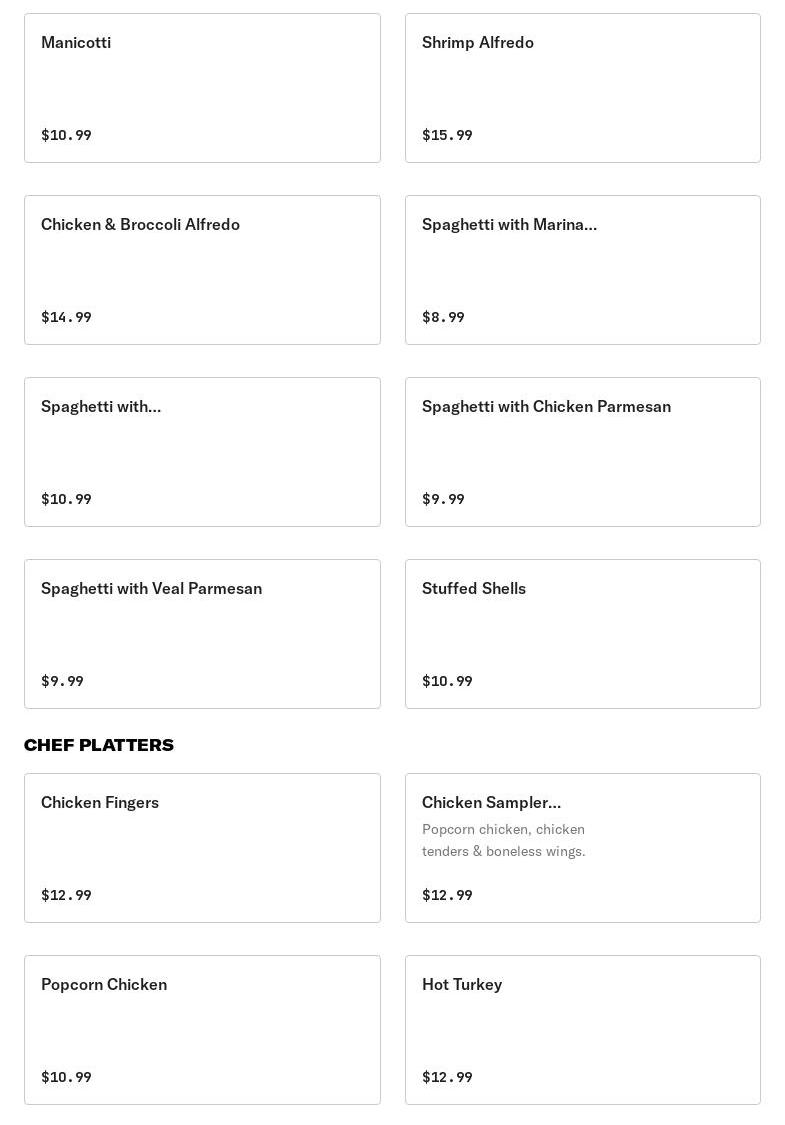Click the $15.99 Shrimp Alfredo price
785x1125 pixels.
pos(447,135)
